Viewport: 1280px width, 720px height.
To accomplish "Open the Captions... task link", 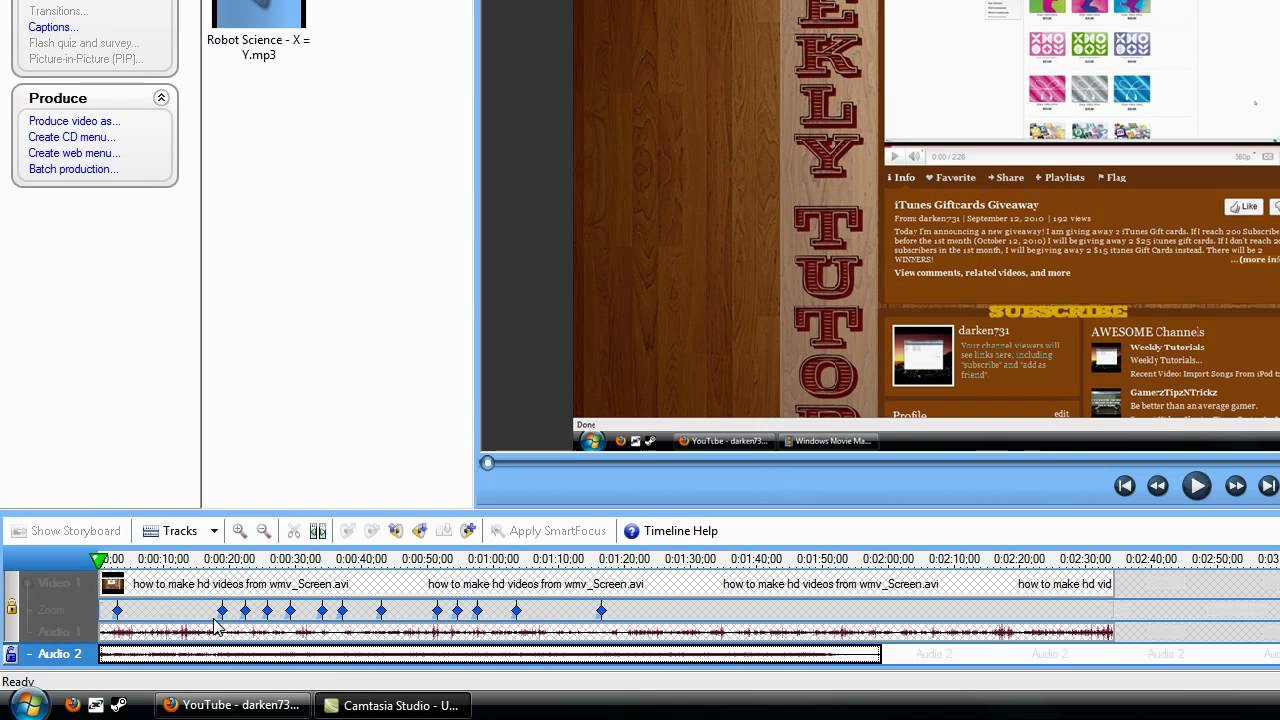I will point(53,27).
